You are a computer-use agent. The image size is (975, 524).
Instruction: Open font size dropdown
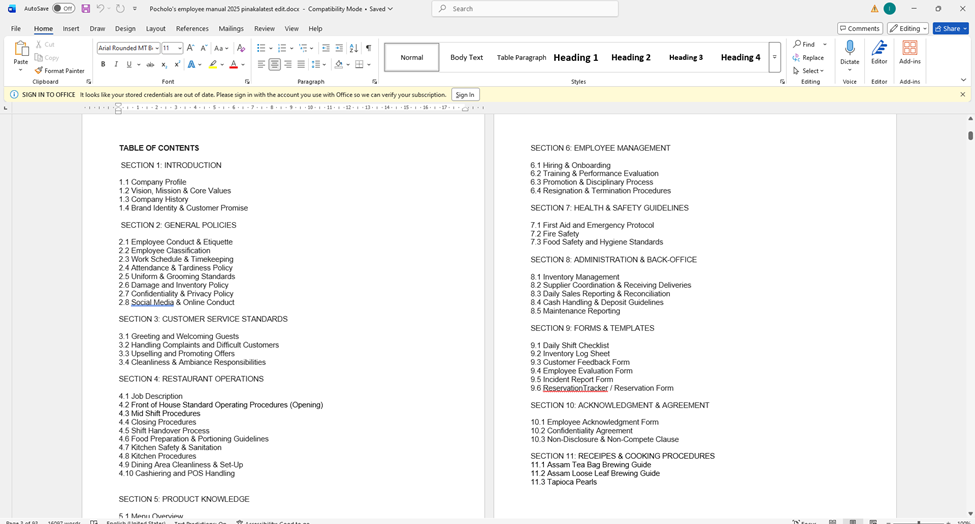click(x=180, y=48)
